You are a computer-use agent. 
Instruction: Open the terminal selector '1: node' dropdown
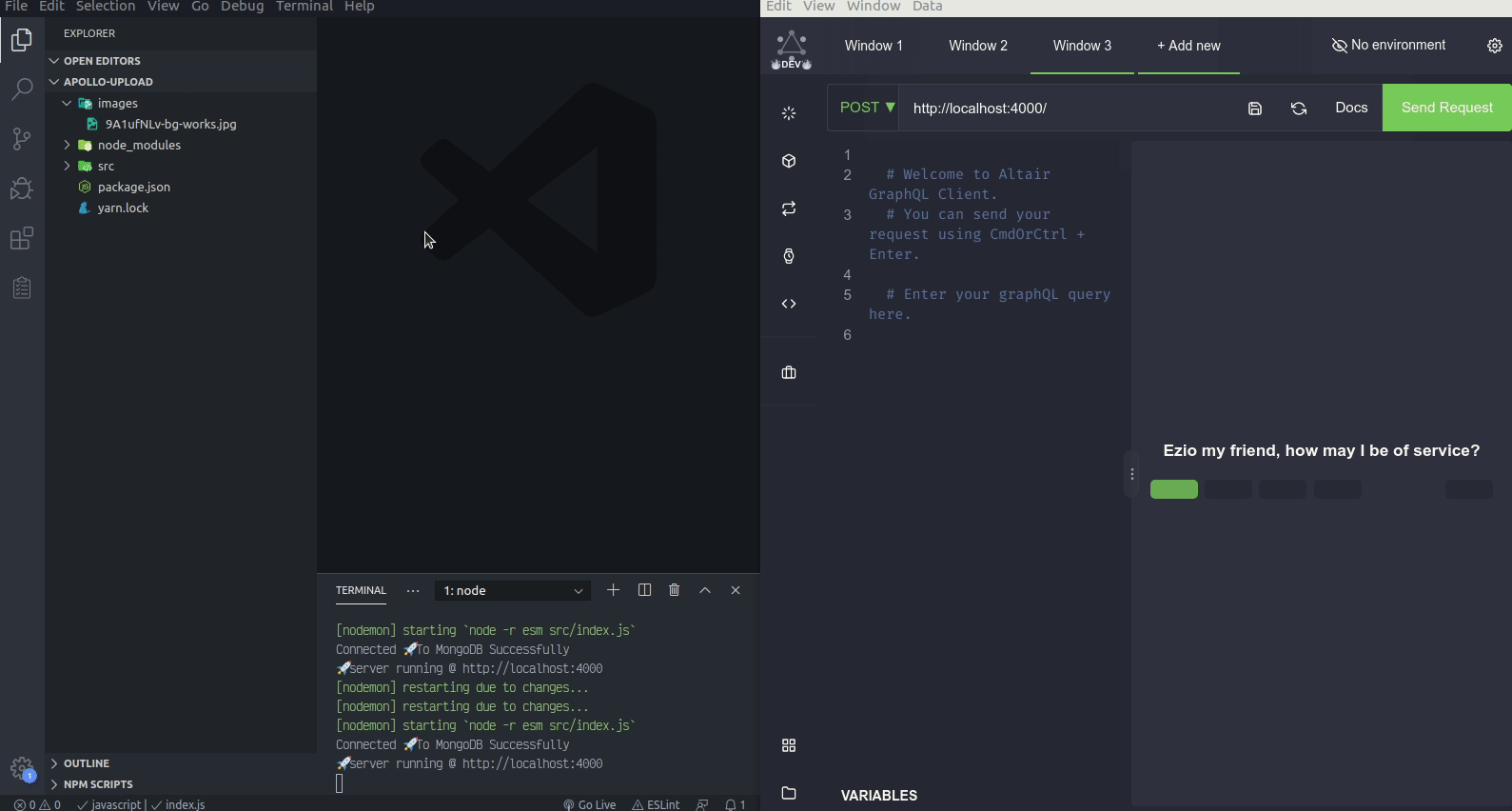click(x=513, y=590)
